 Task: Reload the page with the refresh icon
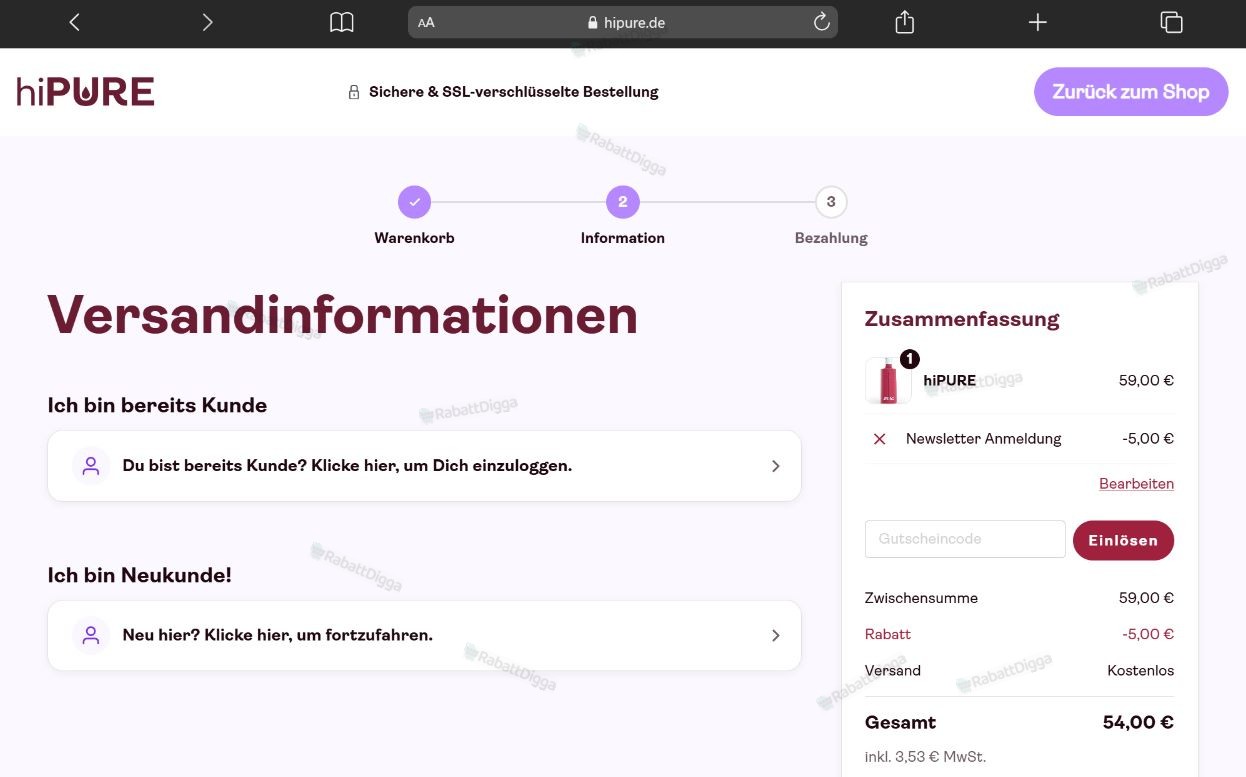[822, 22]
